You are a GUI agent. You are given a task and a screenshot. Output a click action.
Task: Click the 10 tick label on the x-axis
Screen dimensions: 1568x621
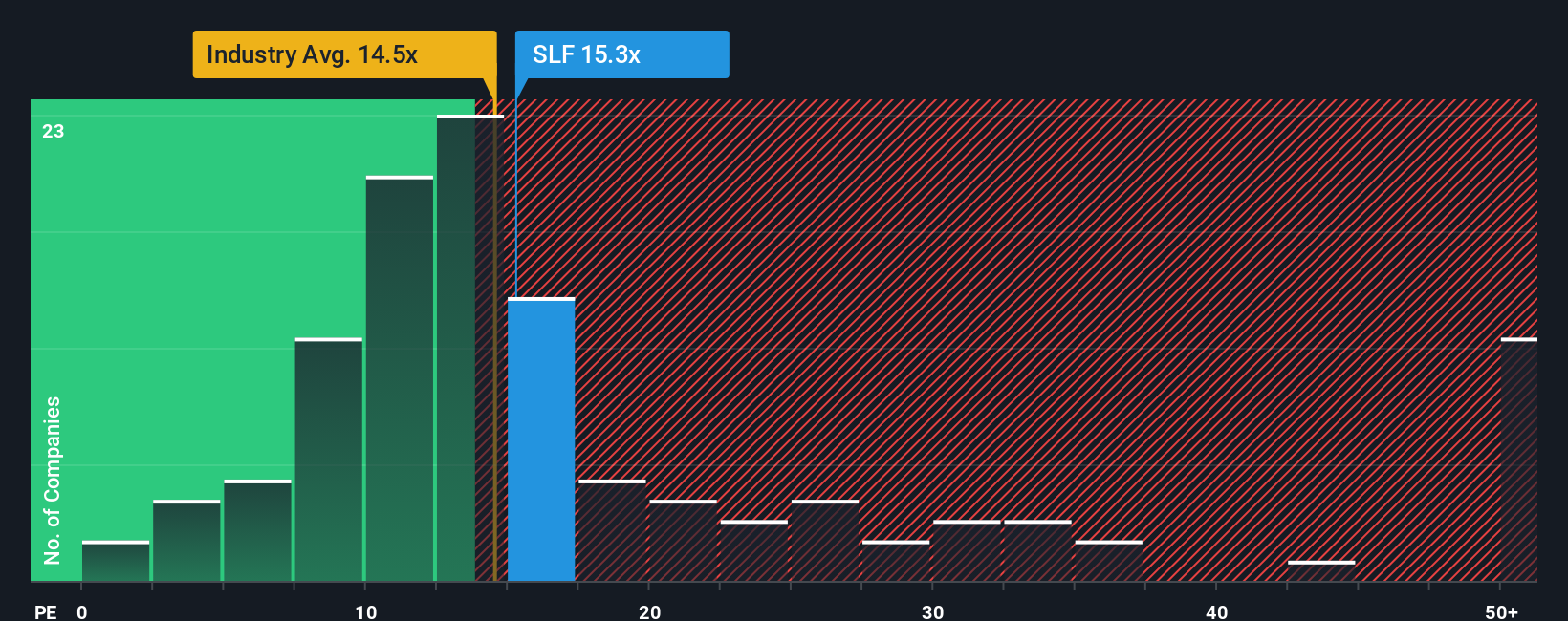click(366, 611)
